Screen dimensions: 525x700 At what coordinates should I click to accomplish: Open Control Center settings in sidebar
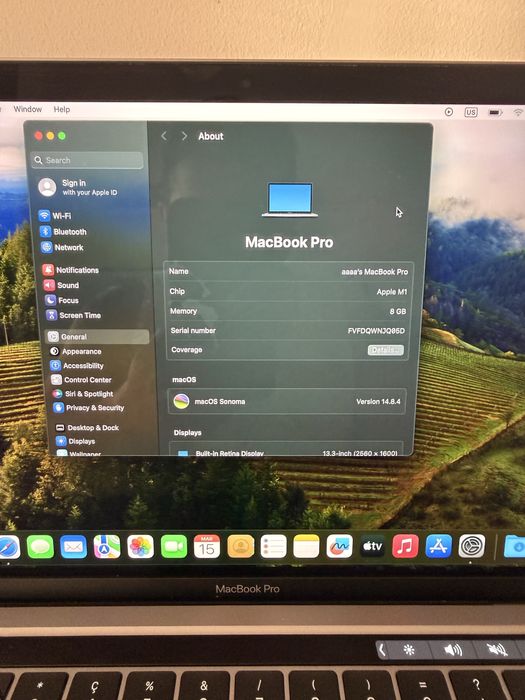81,379
